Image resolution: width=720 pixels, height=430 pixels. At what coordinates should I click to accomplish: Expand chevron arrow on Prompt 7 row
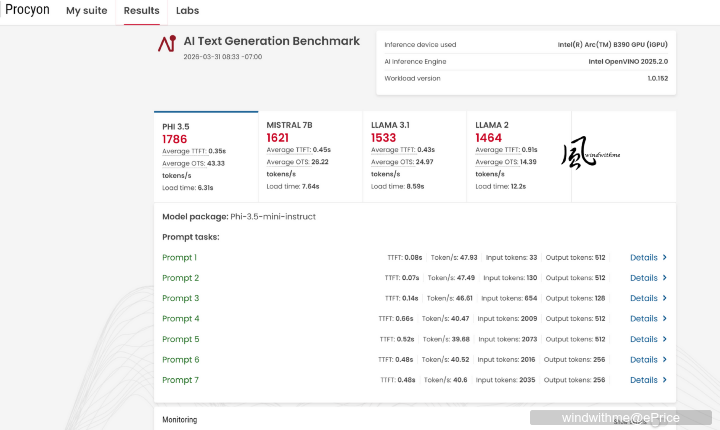click(x=664, y=379)
